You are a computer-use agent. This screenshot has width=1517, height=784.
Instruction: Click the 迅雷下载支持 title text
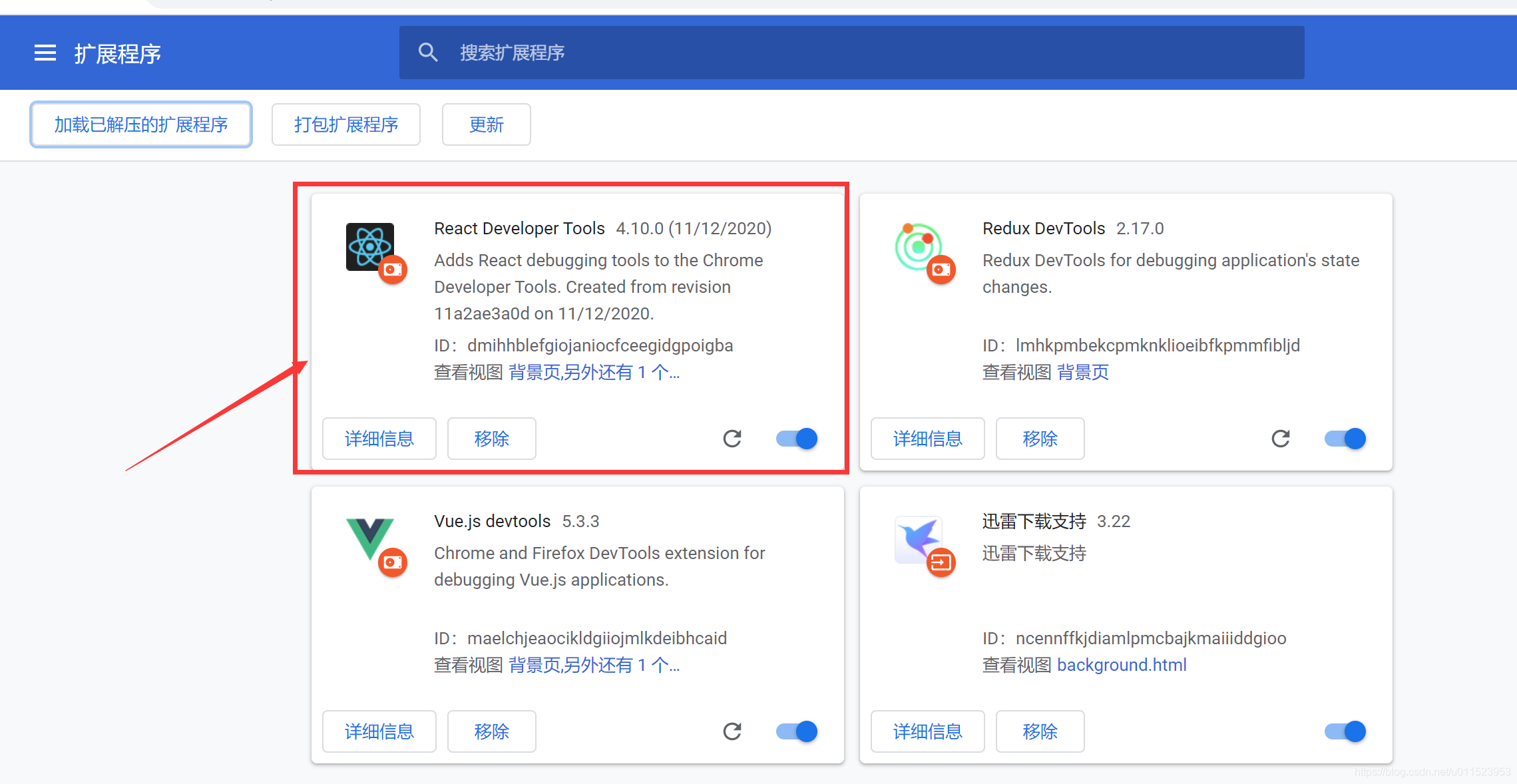pyautogui.click(x=1034, y=521)
